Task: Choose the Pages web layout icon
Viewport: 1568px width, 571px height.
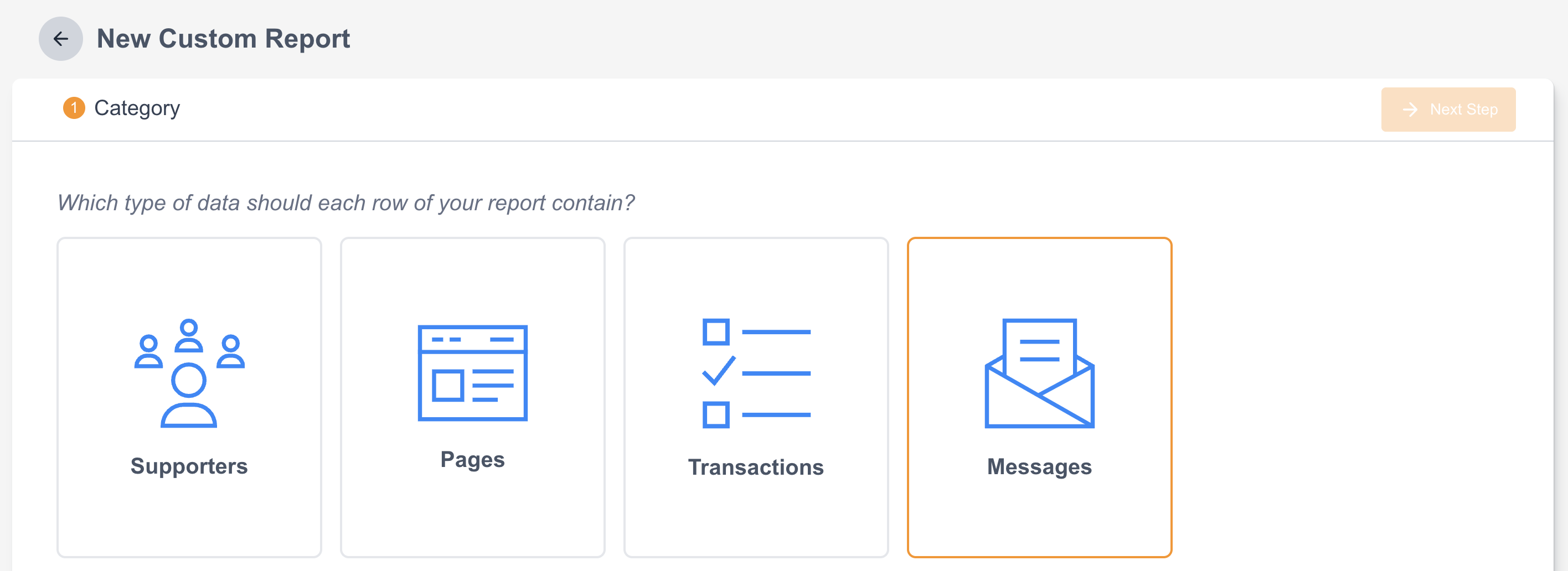Action: click(472, 373)
